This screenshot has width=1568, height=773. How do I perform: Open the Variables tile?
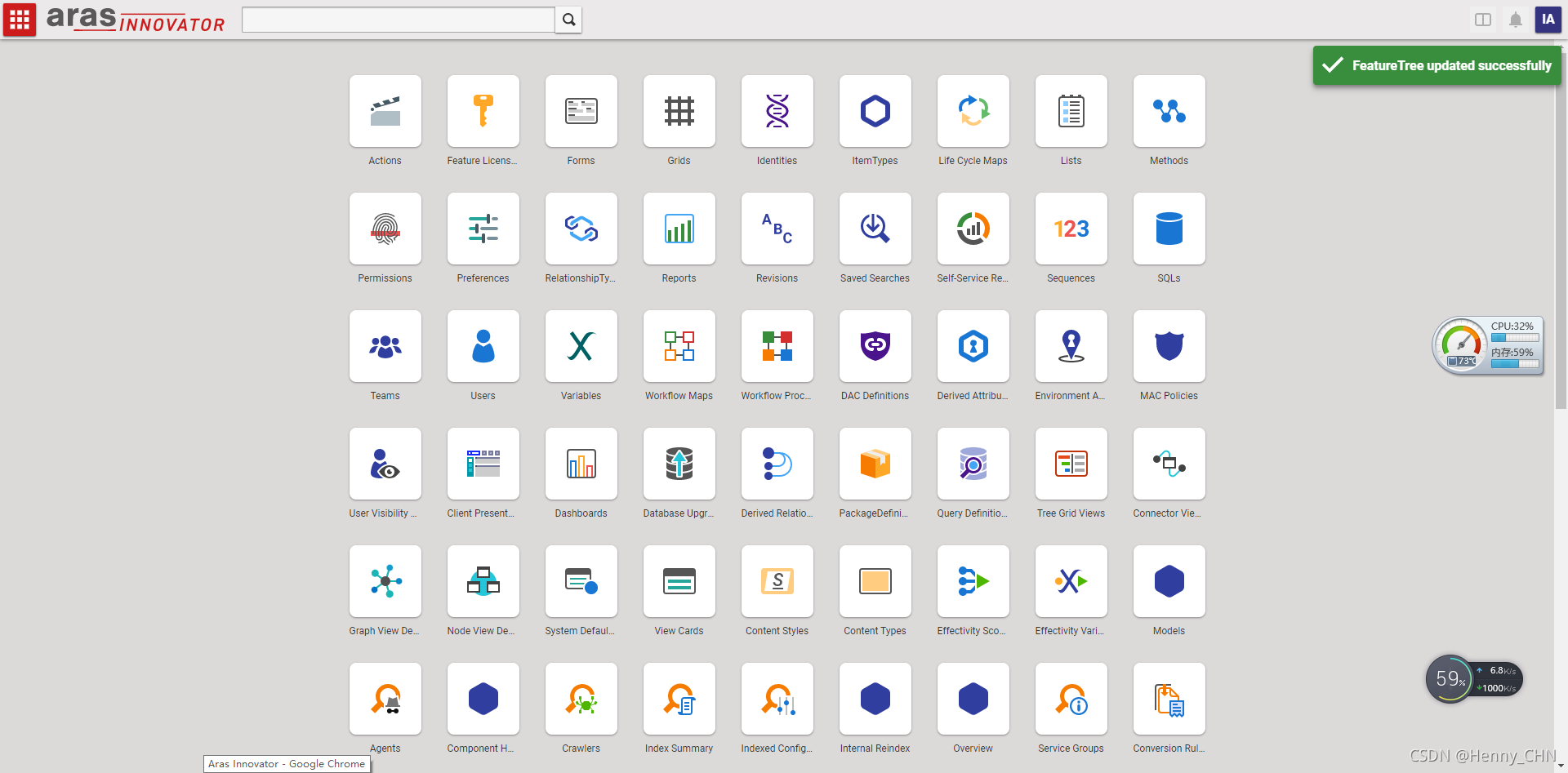[581, 346]
